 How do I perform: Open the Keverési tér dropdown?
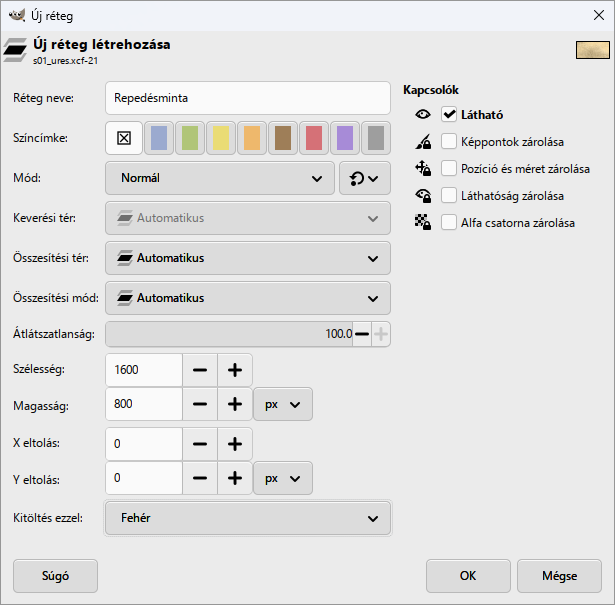(x=248, y=218)
